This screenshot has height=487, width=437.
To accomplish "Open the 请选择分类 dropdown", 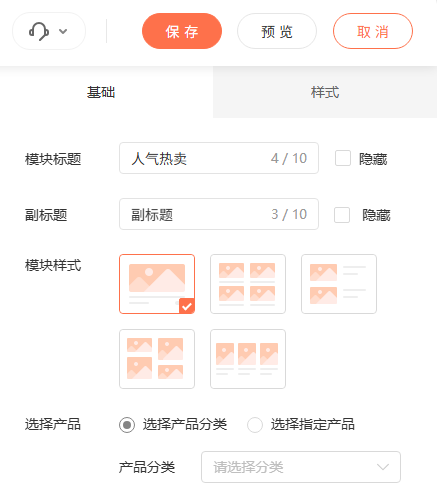I will point(301,467).
